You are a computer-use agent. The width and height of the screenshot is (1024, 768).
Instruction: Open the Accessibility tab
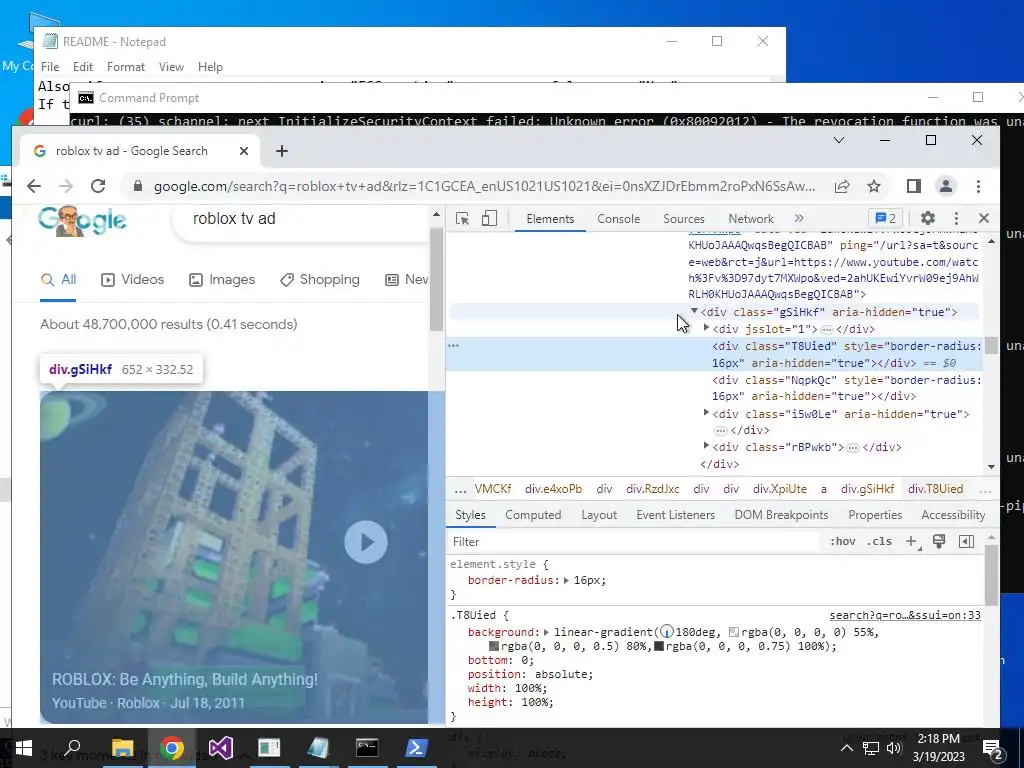coord(953,515)
